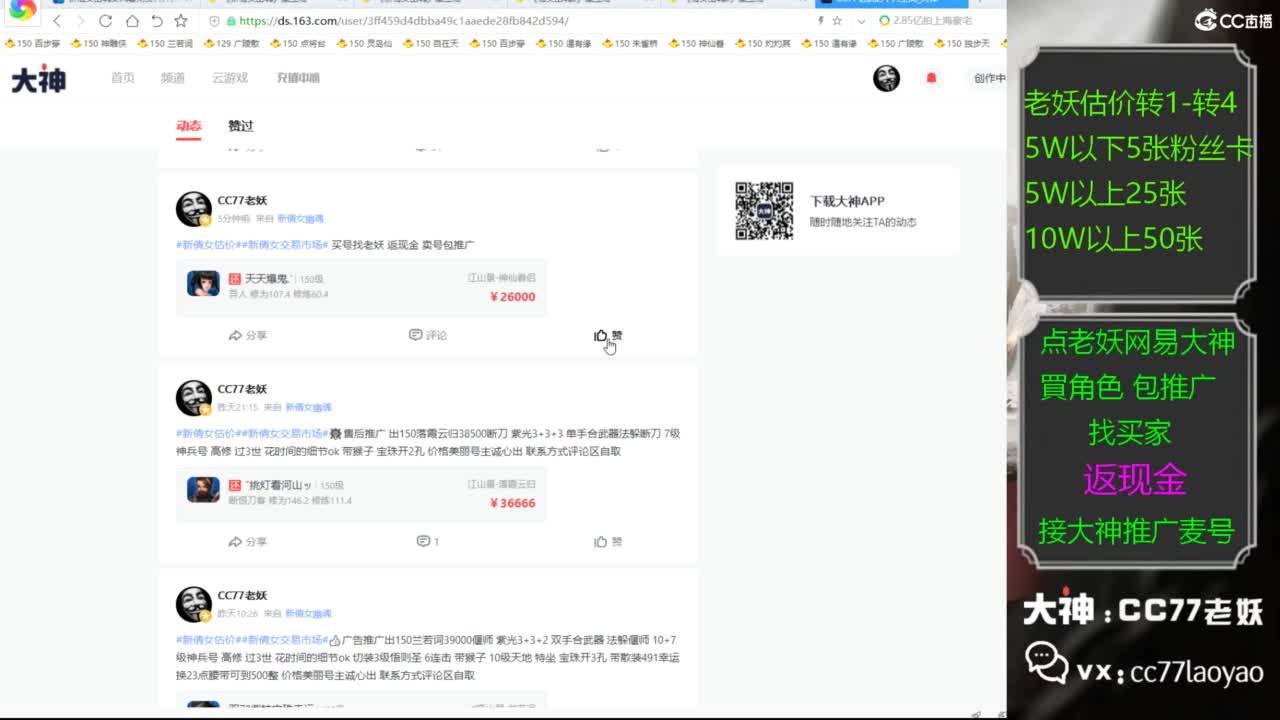
Task: Open notifications with the red bell icon
Action: [931, 78]
